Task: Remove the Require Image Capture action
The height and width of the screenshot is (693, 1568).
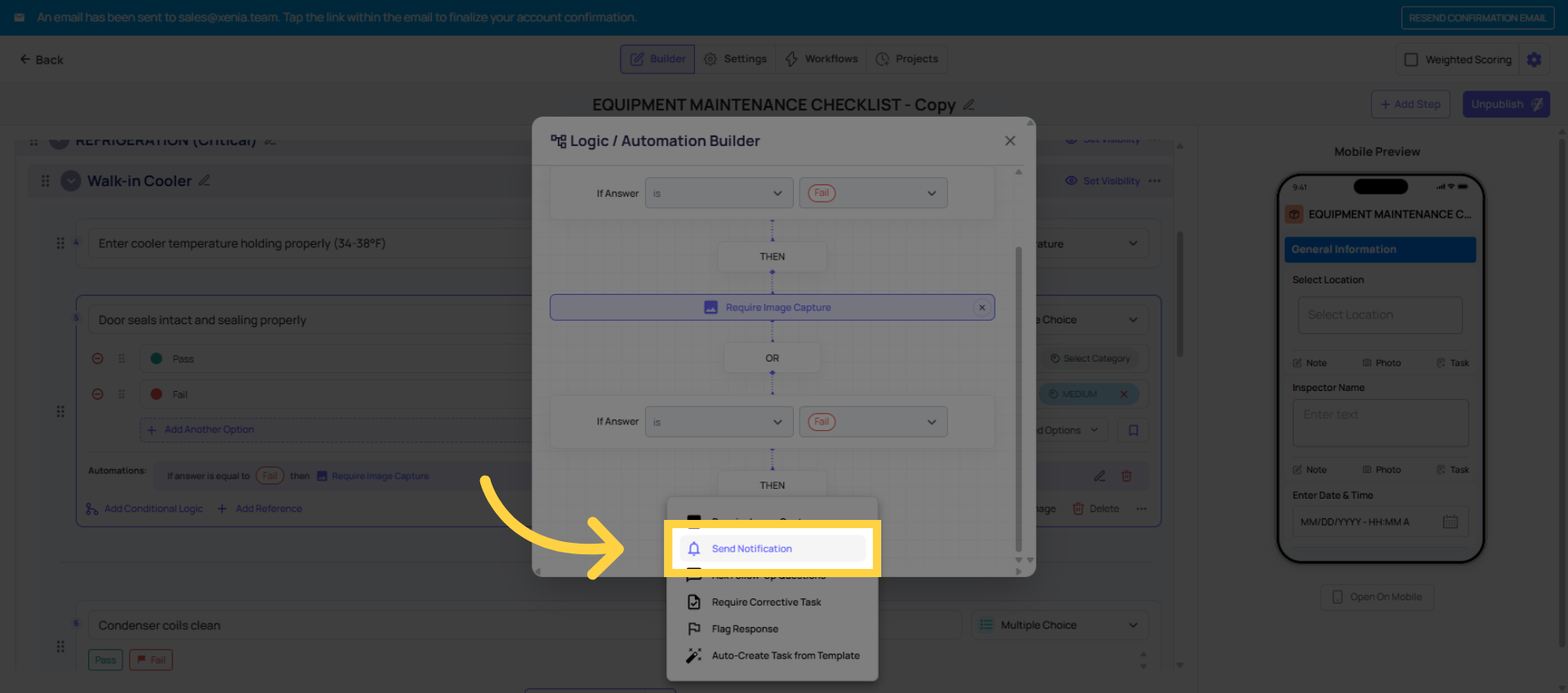Action: click(982, 308)
